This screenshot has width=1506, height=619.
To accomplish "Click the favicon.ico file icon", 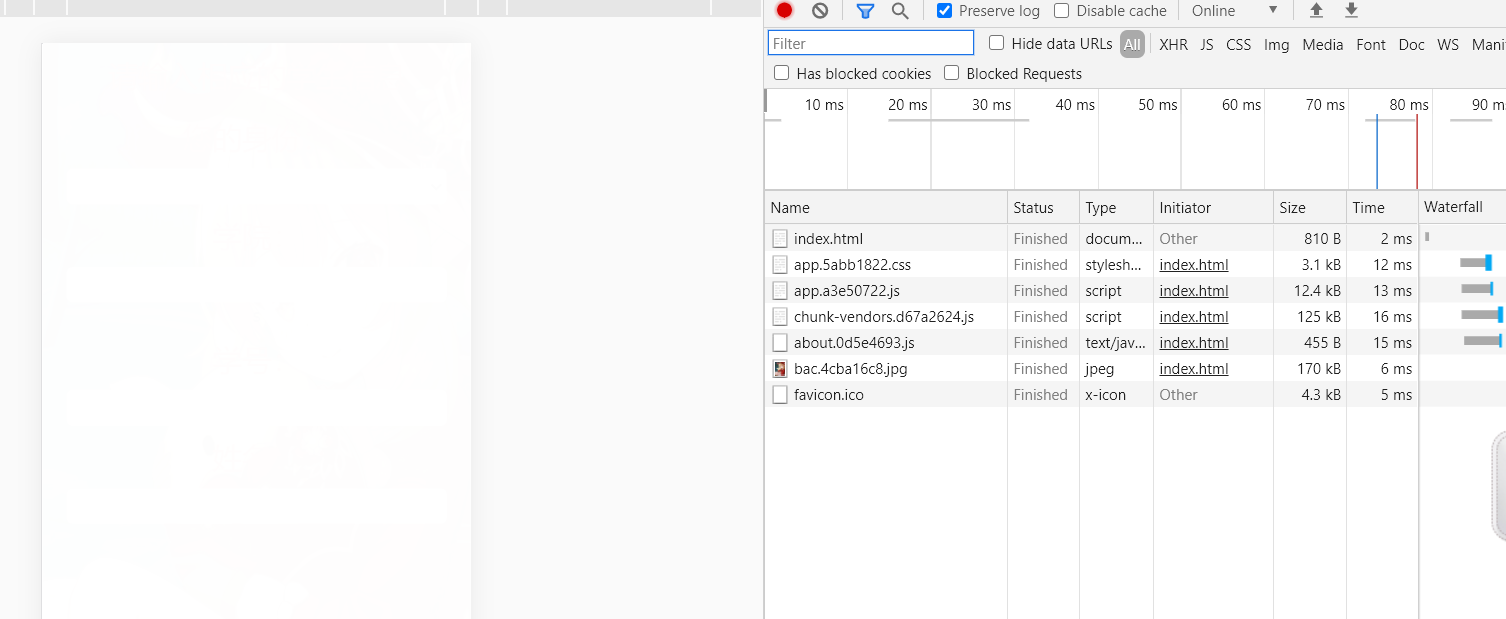I will click(x=780, y=395).
